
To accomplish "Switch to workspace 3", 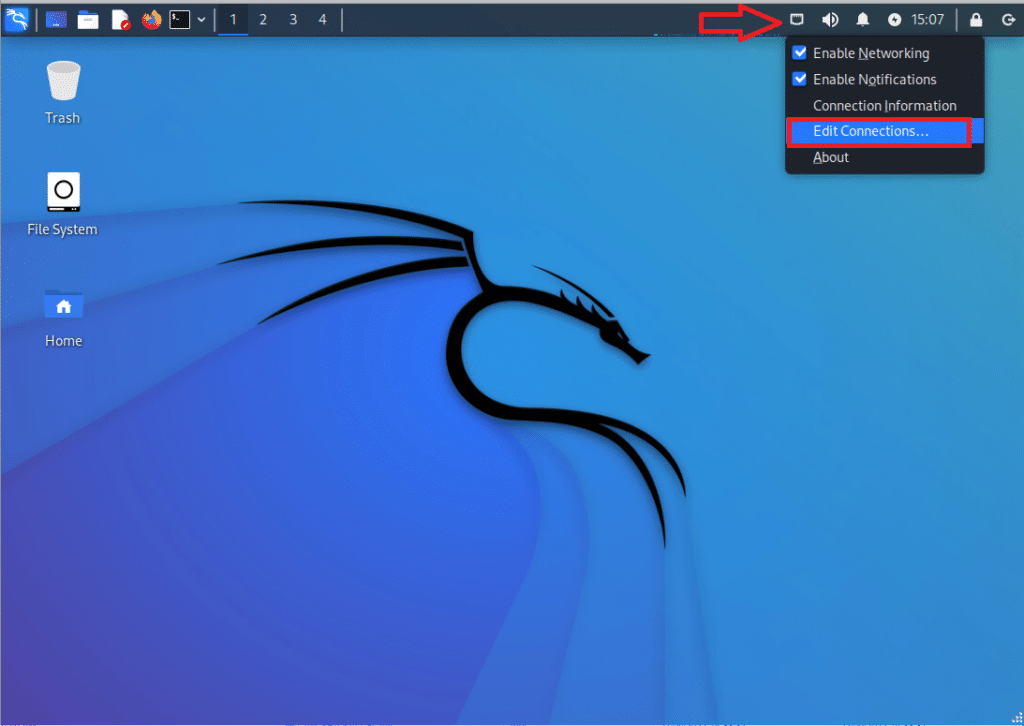I will coord(293,20).
